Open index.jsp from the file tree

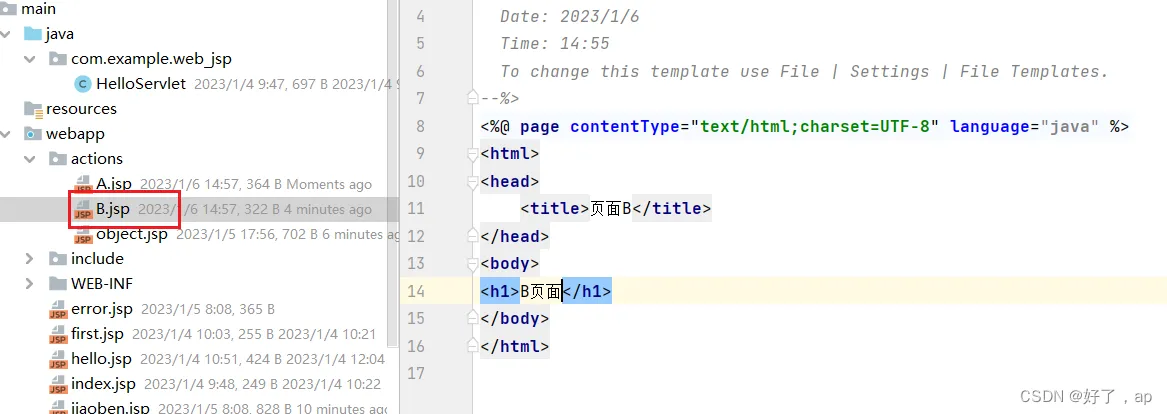[x=103, y=384]
